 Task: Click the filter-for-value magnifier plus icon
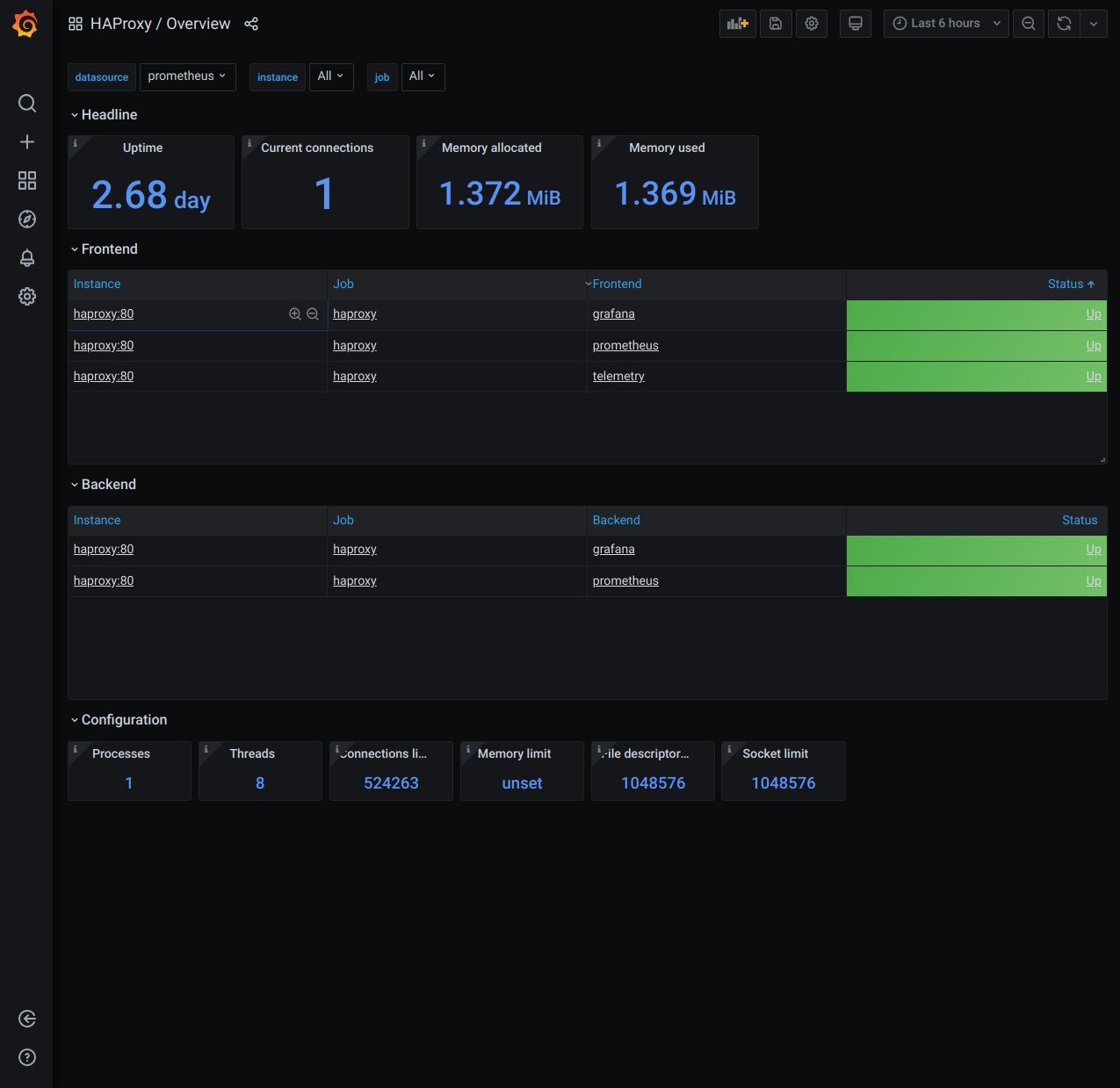click(x=295, y=314)
